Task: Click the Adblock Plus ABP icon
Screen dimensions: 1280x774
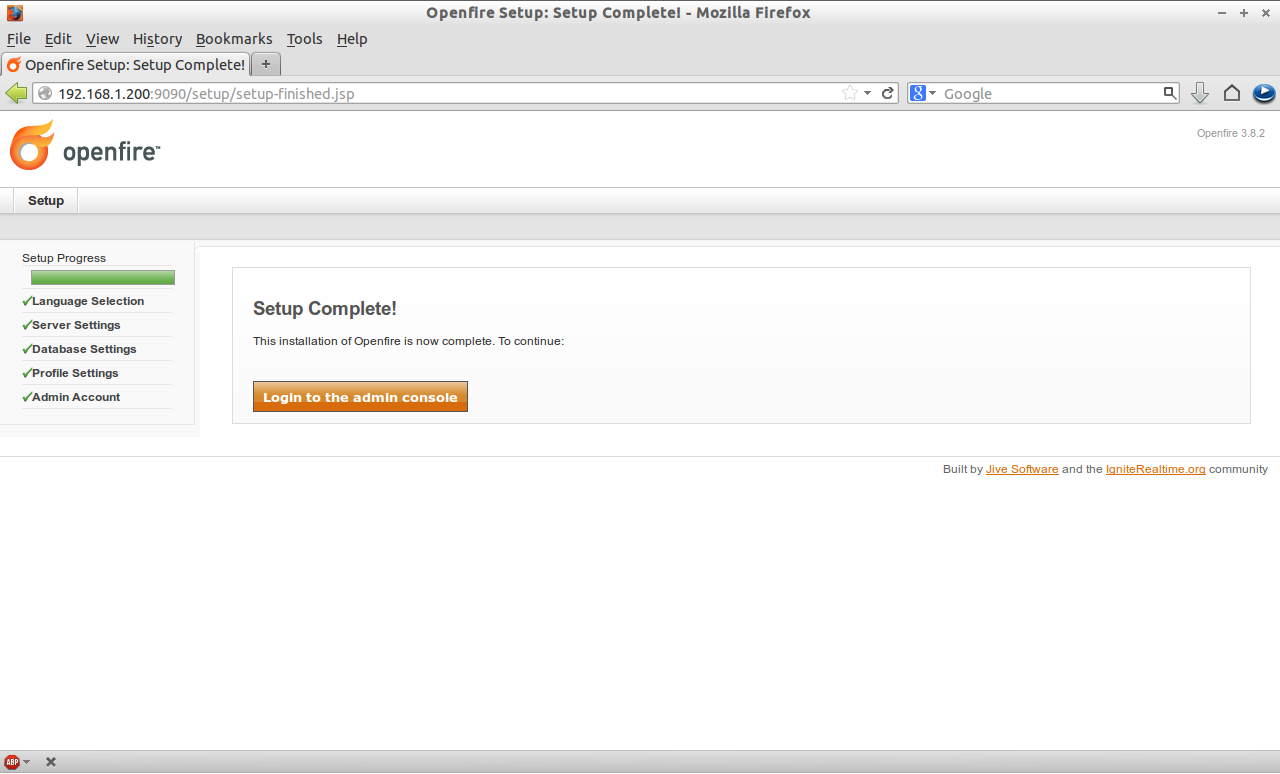Action: pyautogui.click(x=12, y=762)
